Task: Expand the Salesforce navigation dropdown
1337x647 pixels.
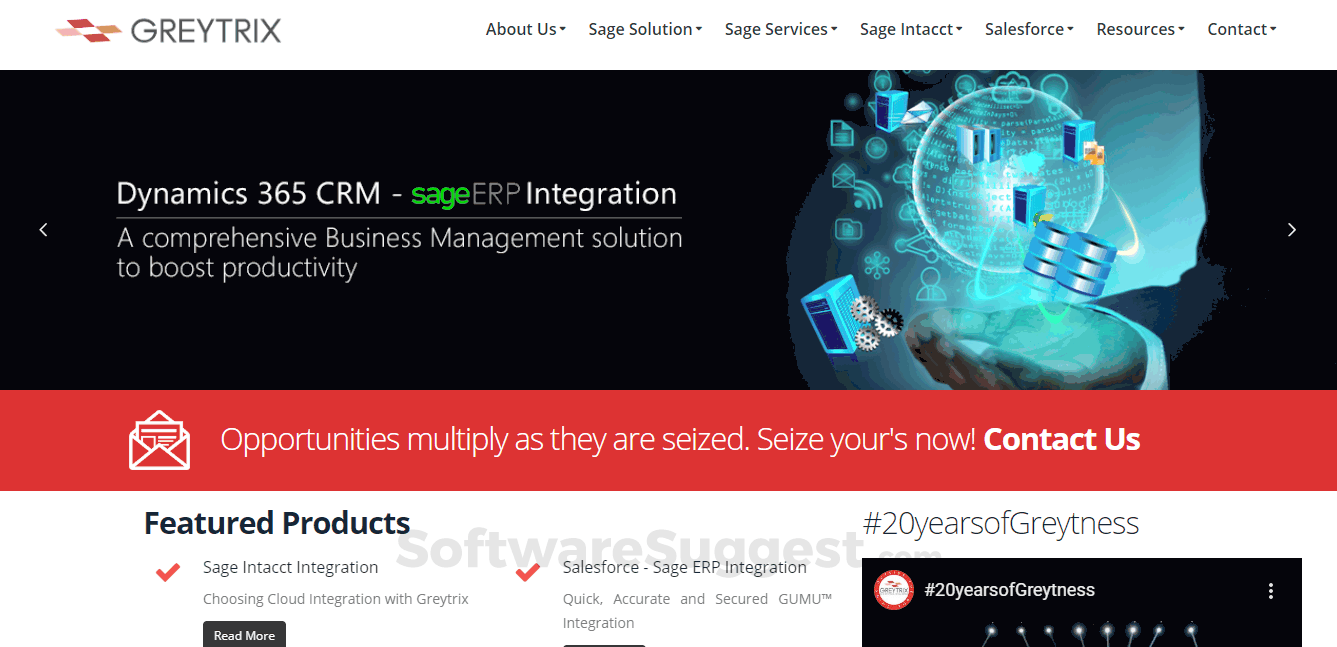Action: [1028, 29]
